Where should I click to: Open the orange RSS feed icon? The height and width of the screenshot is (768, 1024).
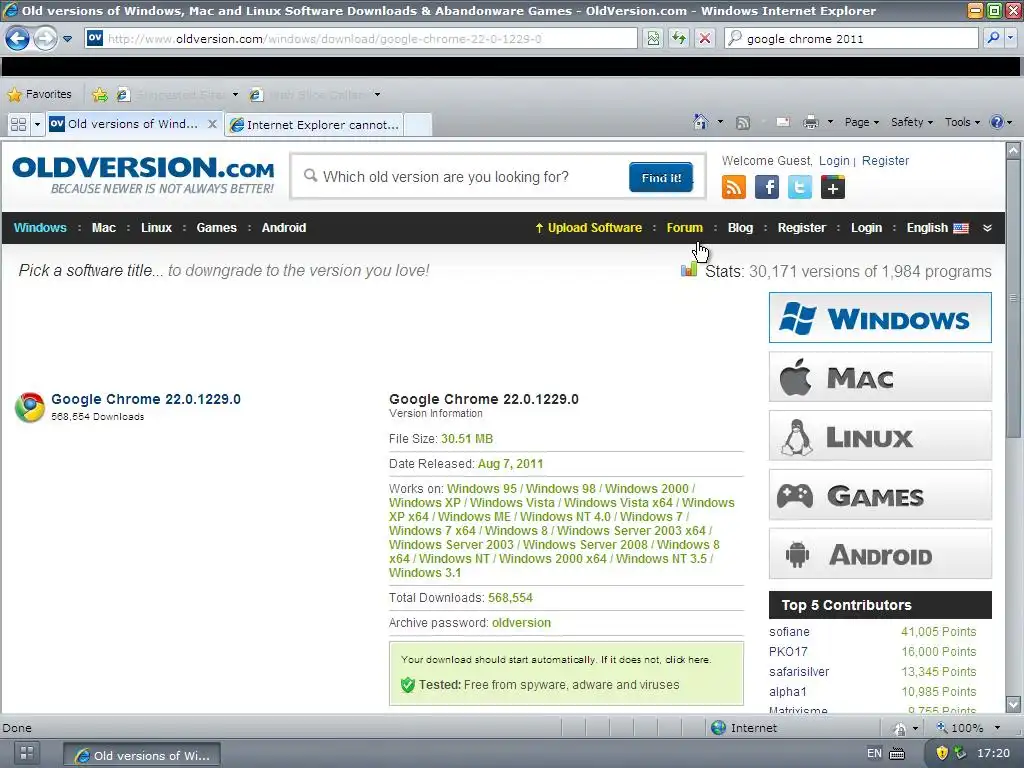click(x=734, y=187)
